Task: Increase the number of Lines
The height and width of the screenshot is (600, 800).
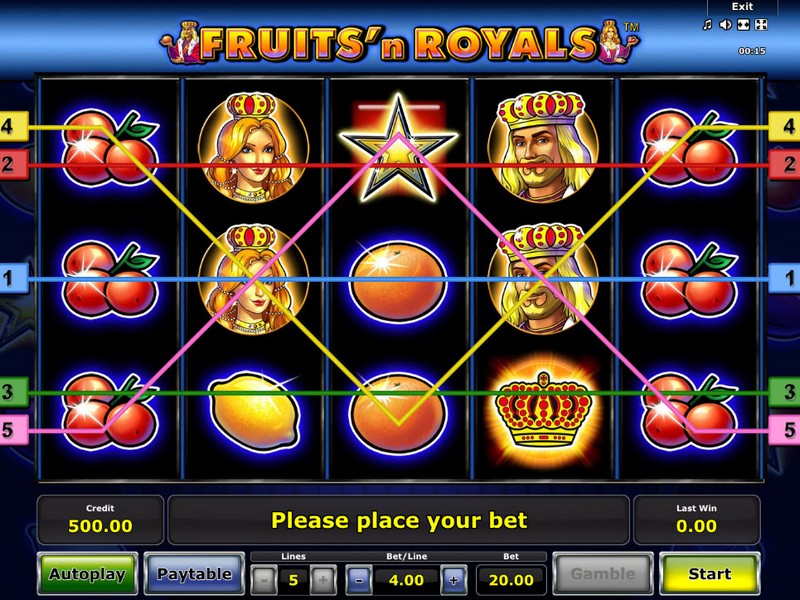Action: click(x=322, y=580)
